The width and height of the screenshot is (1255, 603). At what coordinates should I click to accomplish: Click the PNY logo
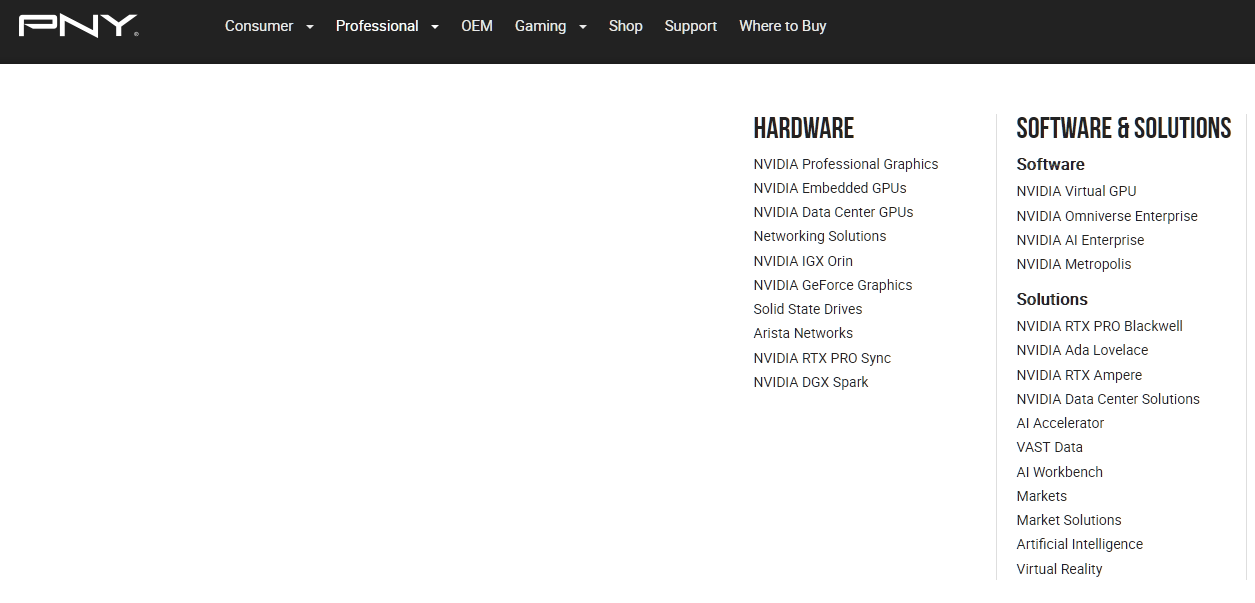point(78,26)
